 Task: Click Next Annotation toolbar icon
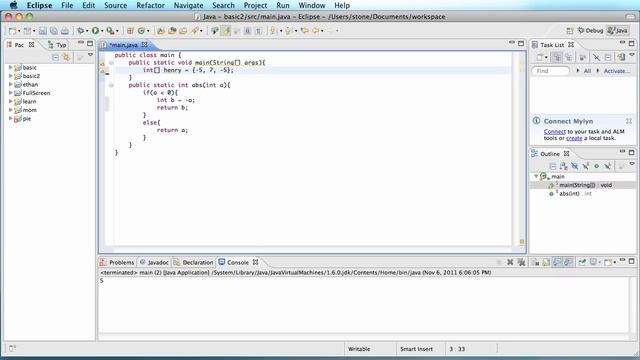pos(273,31)
